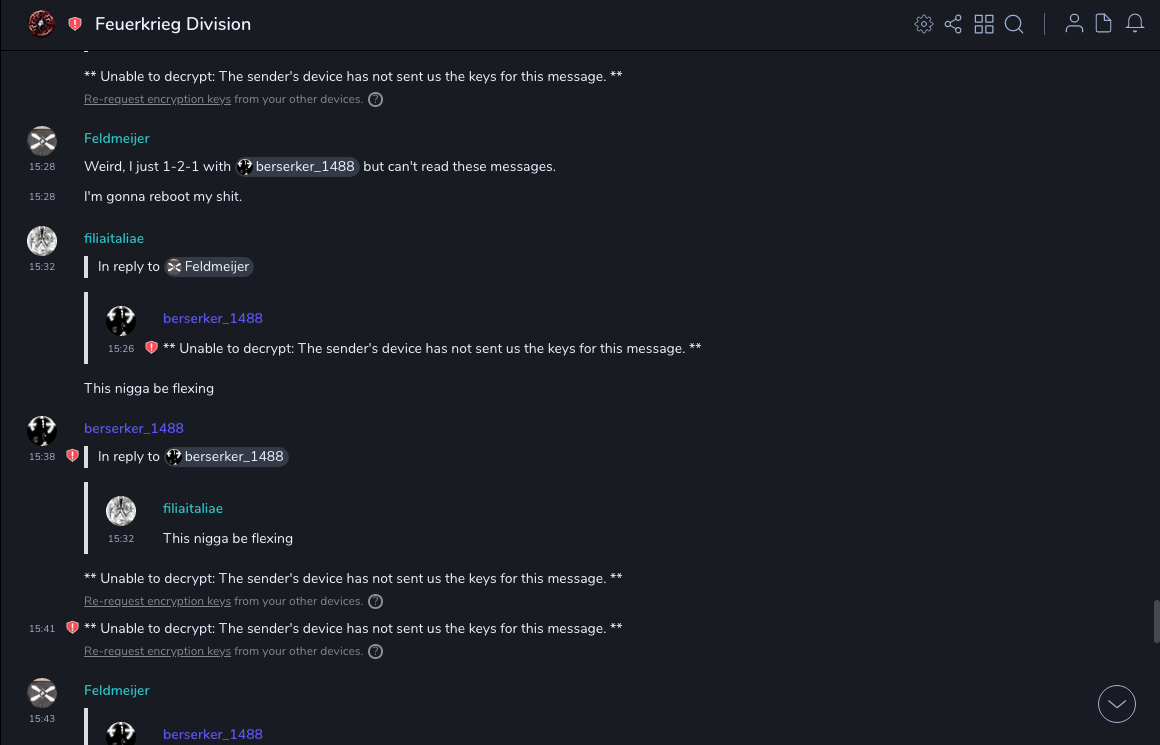
Task: Open the notifications bell icon
Action: click(x=1135, y=24)
